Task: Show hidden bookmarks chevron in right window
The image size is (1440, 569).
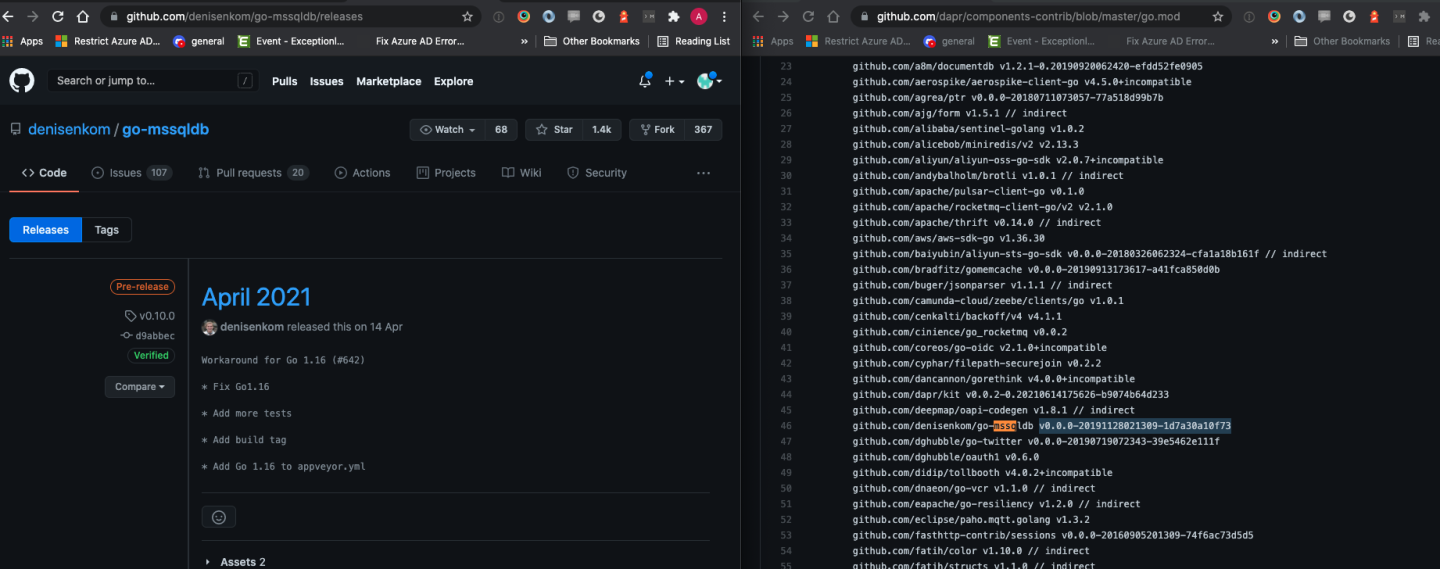Action: 1275,41
